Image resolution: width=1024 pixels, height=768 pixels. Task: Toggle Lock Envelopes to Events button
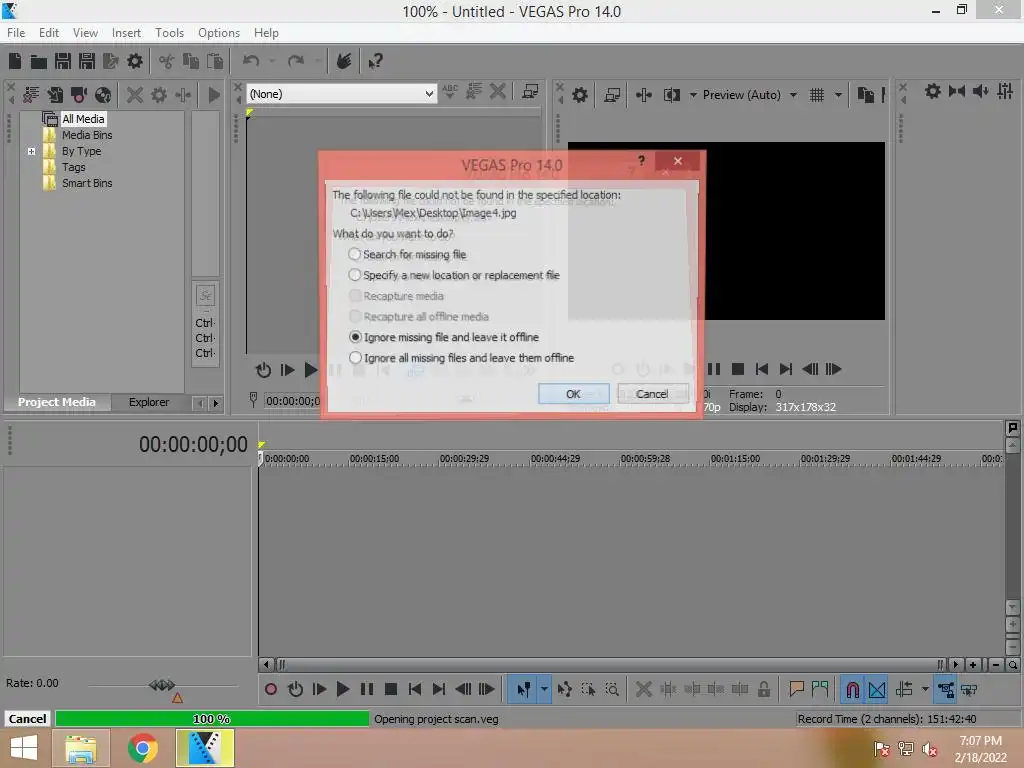click(x=946, y=689)
